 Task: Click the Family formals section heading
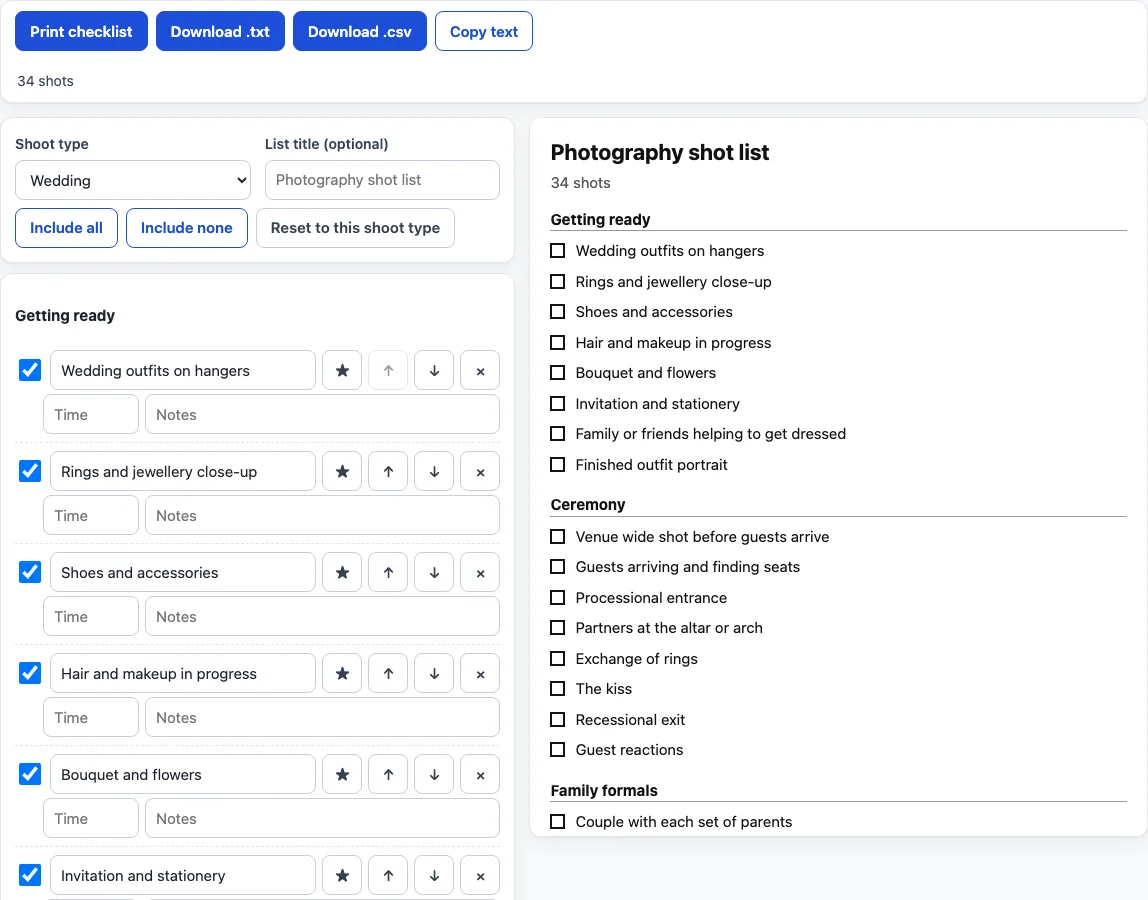(x=604, y=790)
